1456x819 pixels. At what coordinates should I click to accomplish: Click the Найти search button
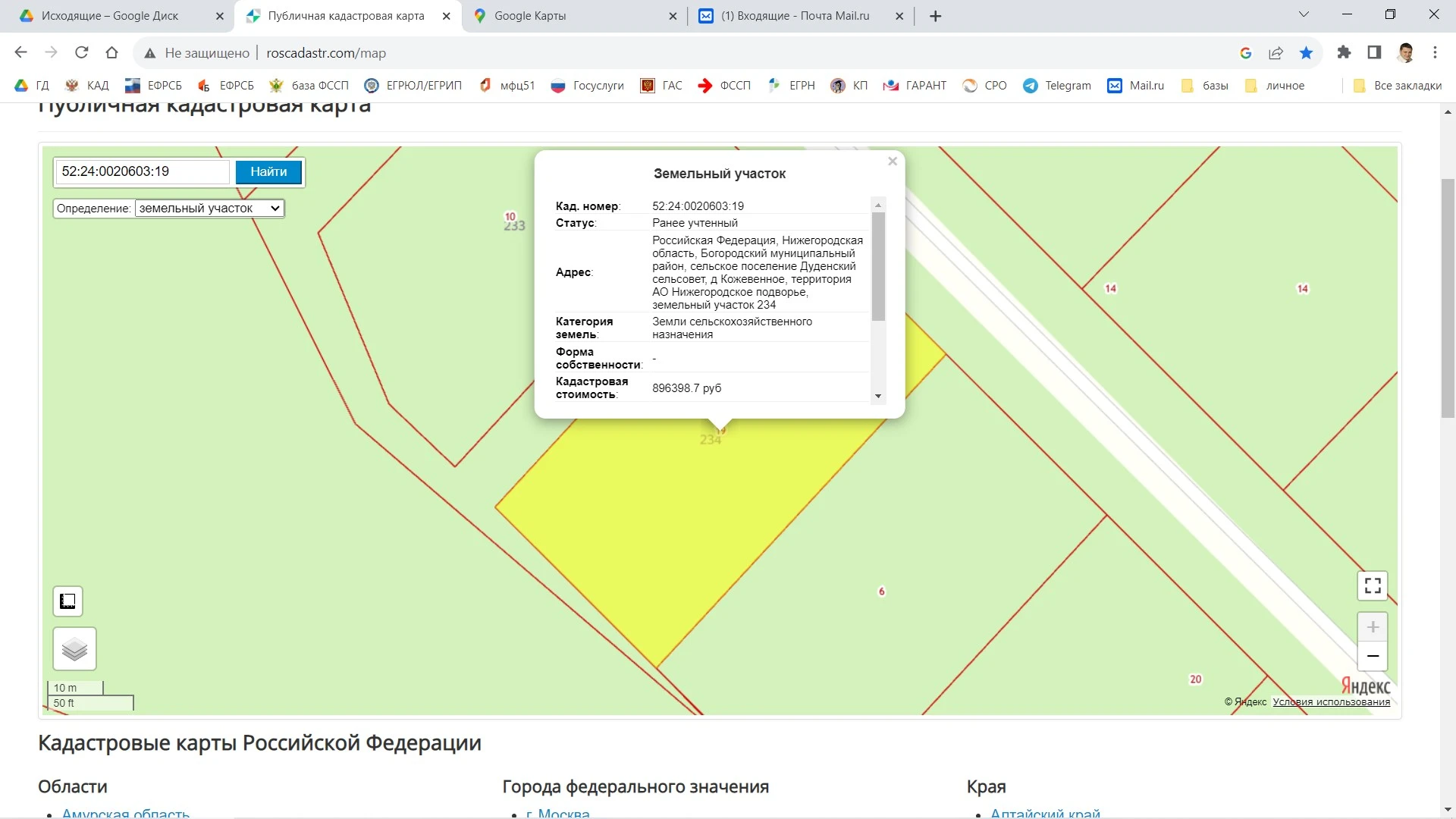click(x=268, y=172)
